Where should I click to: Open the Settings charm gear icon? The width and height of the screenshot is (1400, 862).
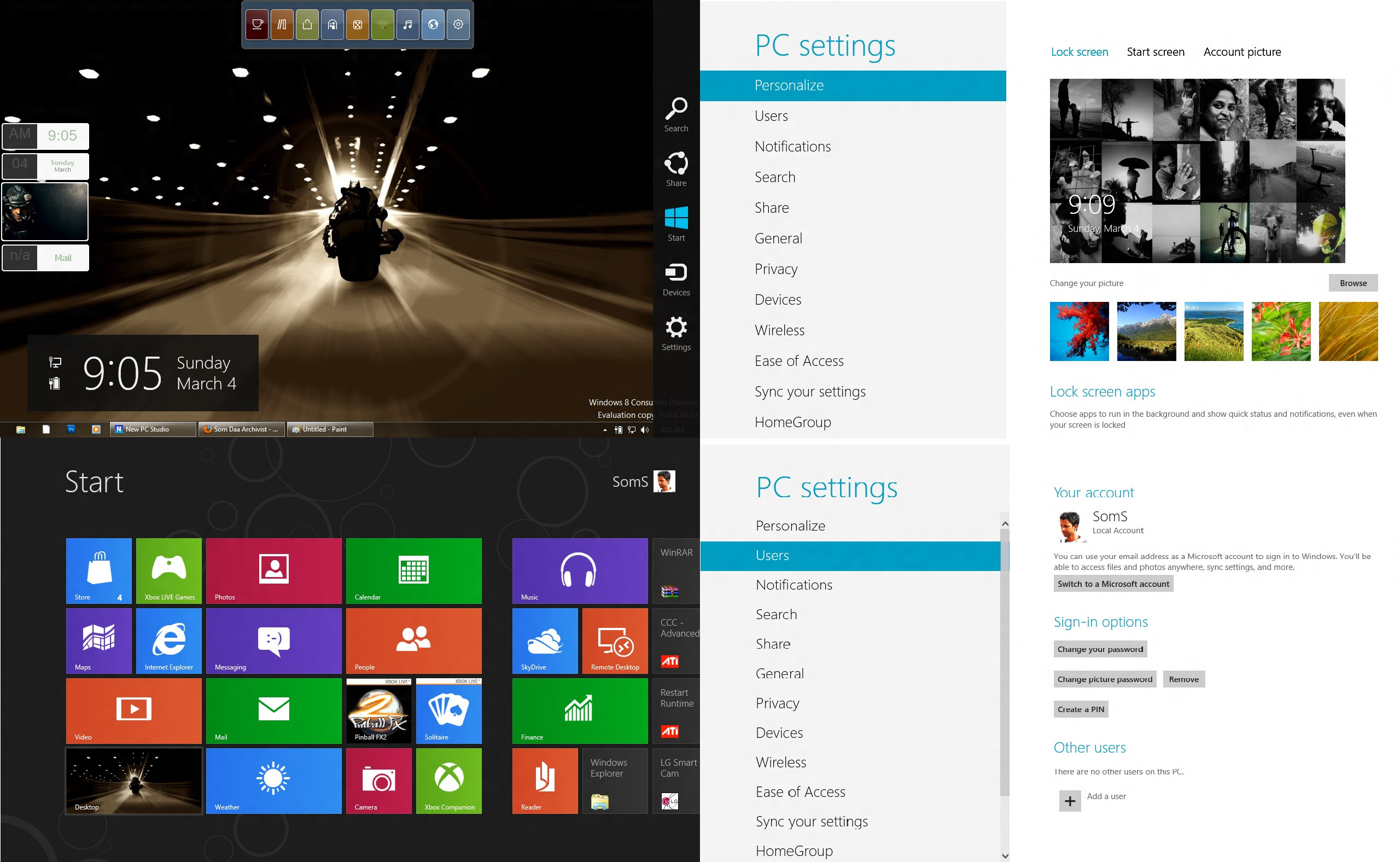(x=676, y=334)
